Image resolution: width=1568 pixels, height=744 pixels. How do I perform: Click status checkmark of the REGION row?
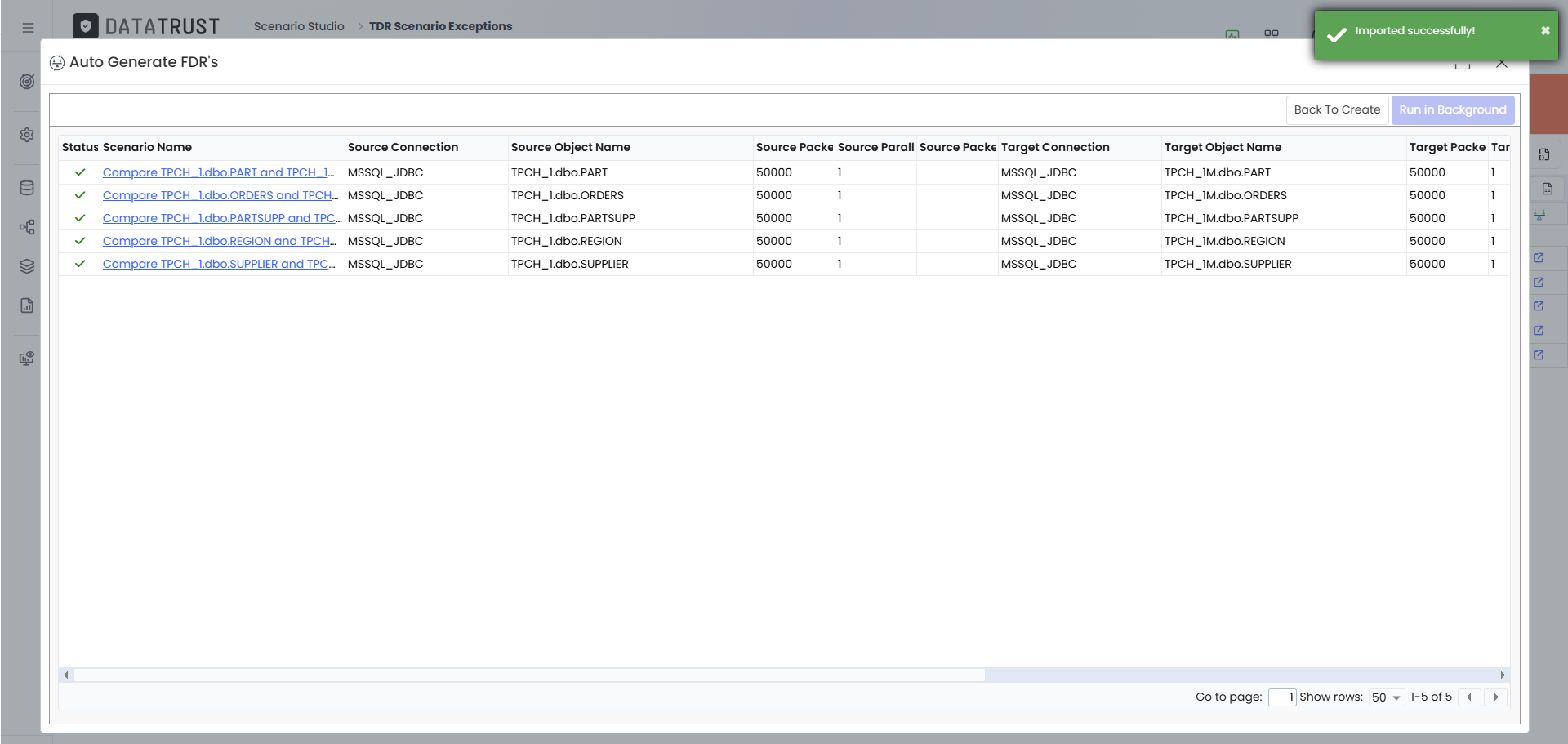[80, 241]
